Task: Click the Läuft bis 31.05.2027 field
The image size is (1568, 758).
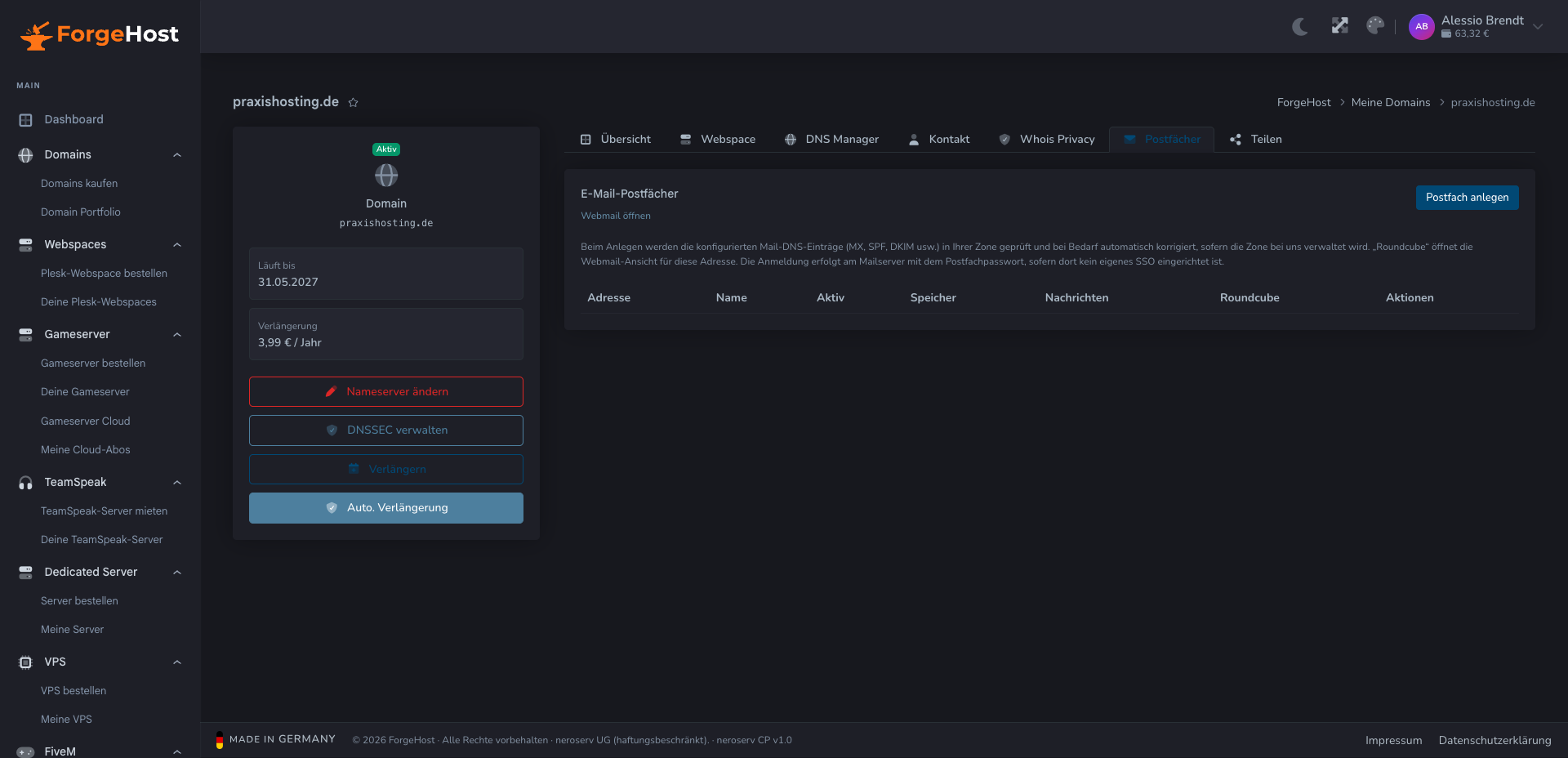Action: [x=386, y=274]
